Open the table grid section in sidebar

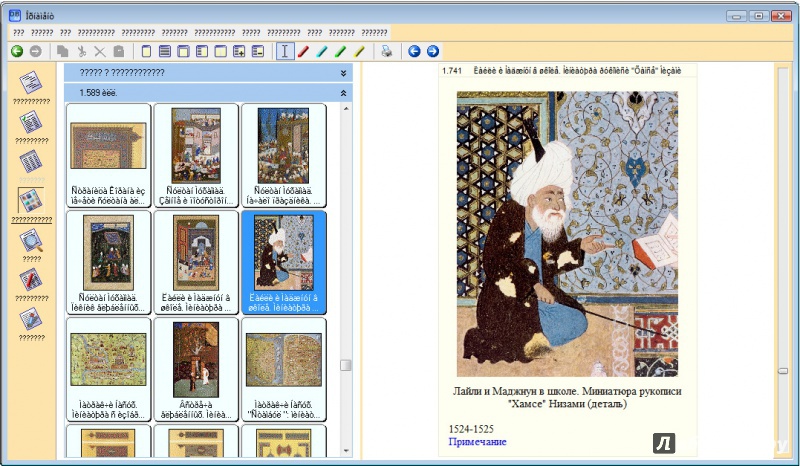pyautogui.click(x=31, y=162)
